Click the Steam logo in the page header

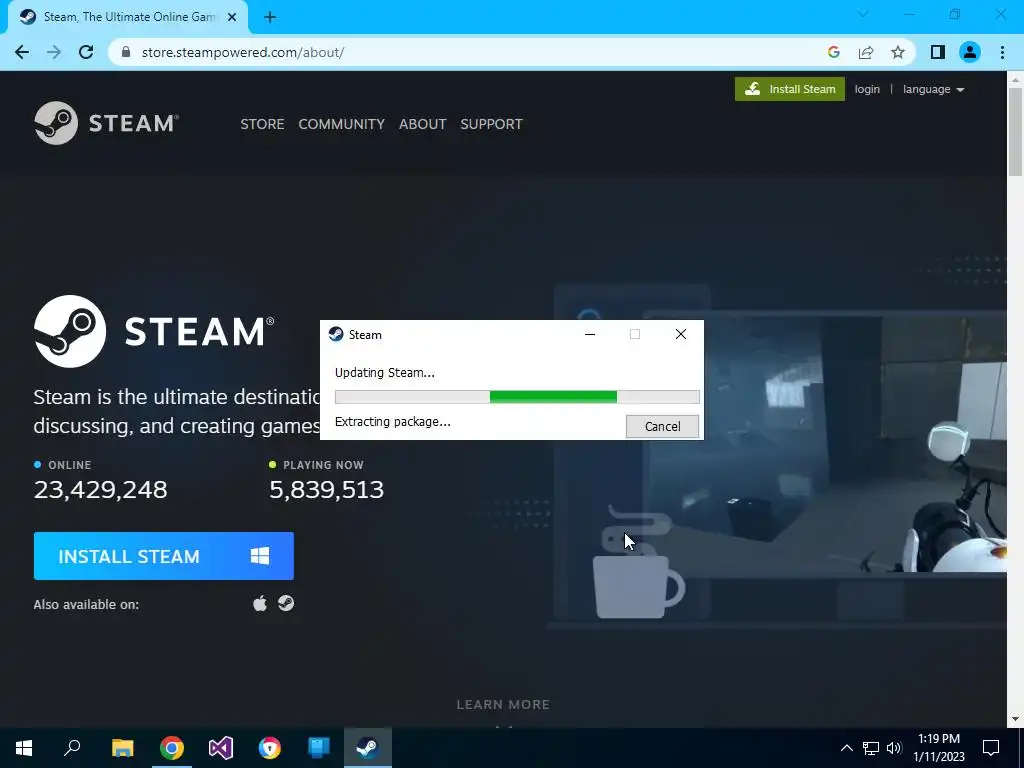coord(106,123)
